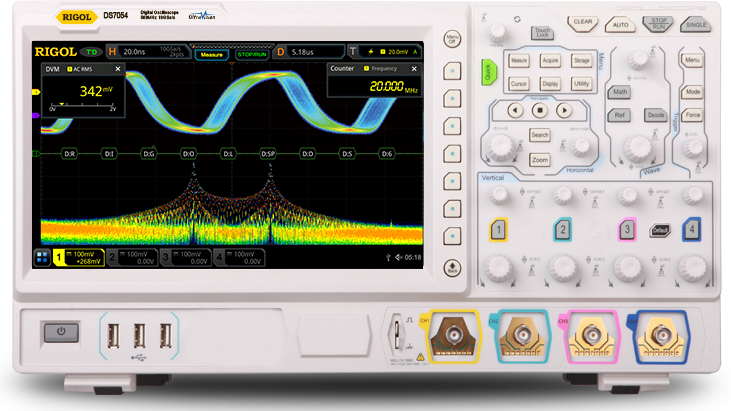
Task: Tap the purple channel marker on screen edge
Action: pyautogui.click(x=36, y=115)
